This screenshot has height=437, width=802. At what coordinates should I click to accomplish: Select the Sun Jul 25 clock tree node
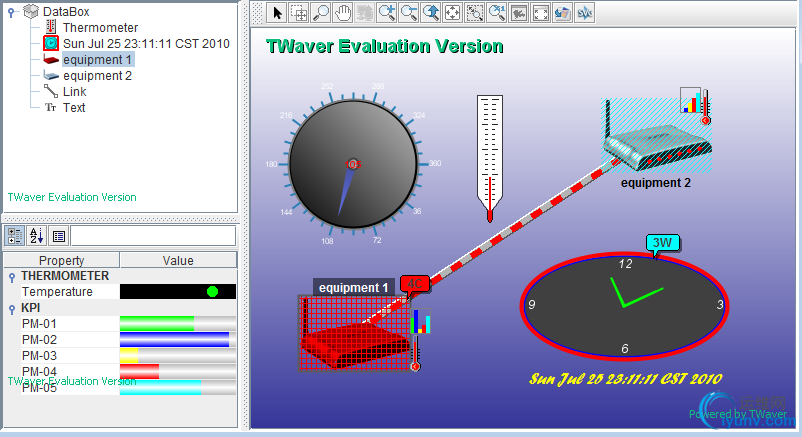tap(146, 43)
